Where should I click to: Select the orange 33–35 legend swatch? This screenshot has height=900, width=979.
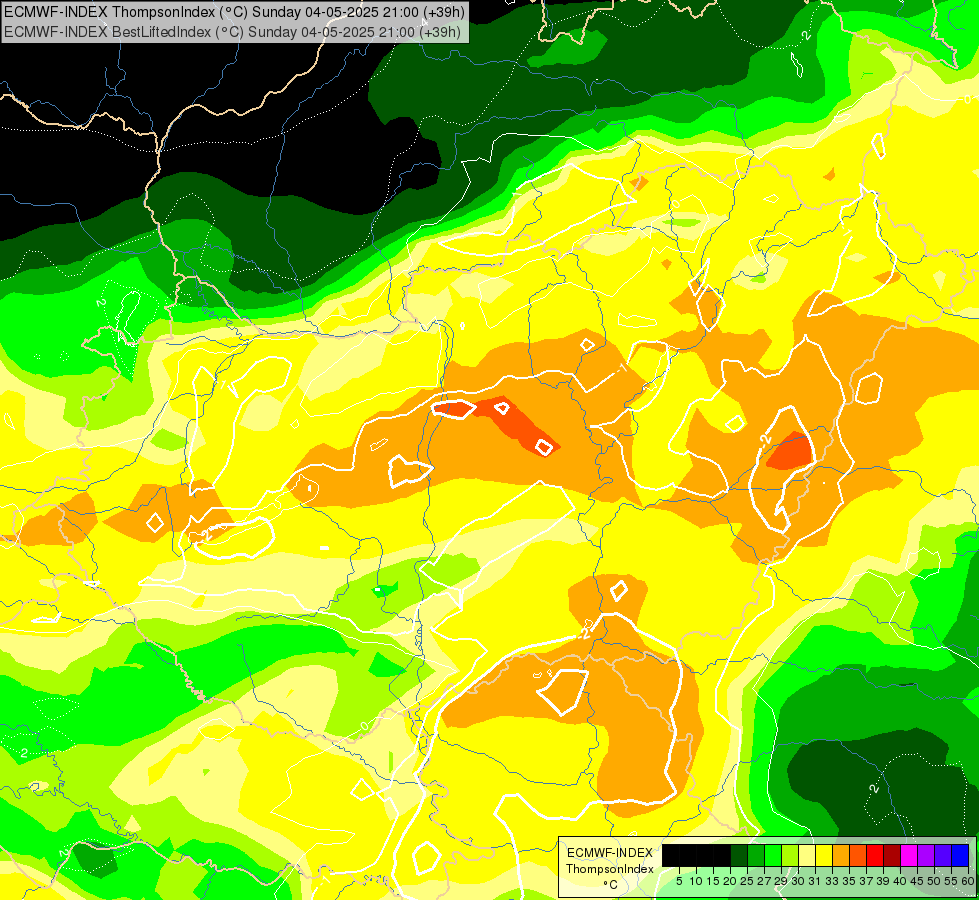click(x=842, y=856)
